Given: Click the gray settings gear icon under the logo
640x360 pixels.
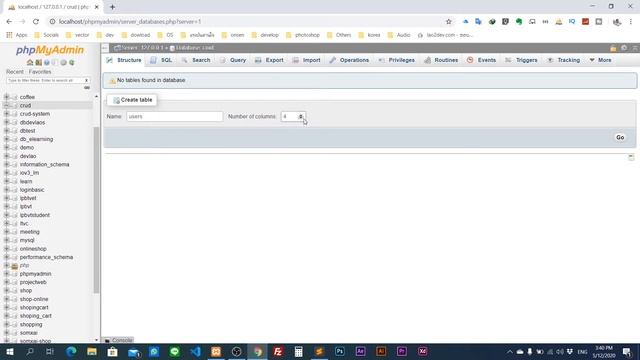Looking at the screenshot, I should (x=63, y=62).
